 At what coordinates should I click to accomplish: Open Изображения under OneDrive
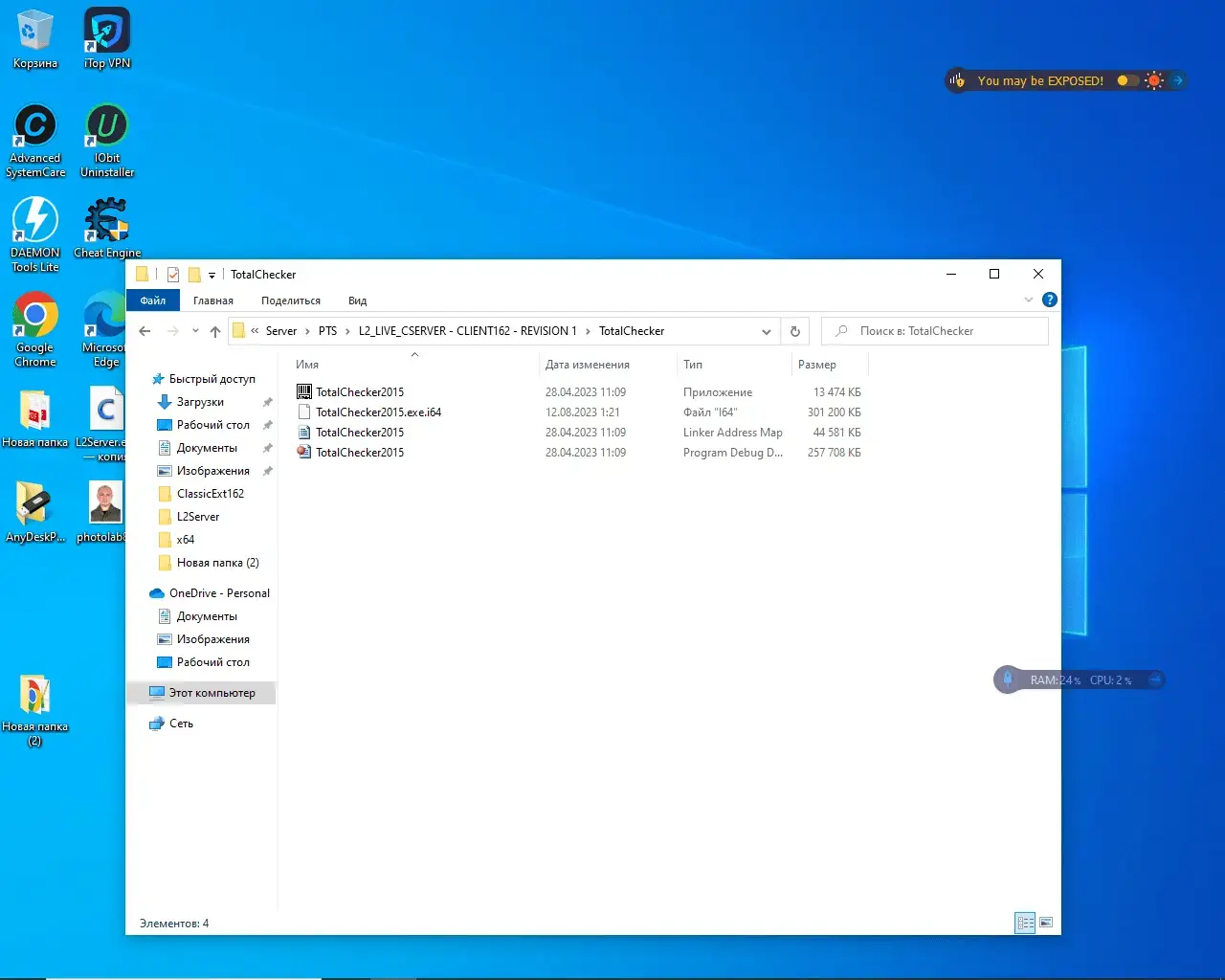point(212,639)
